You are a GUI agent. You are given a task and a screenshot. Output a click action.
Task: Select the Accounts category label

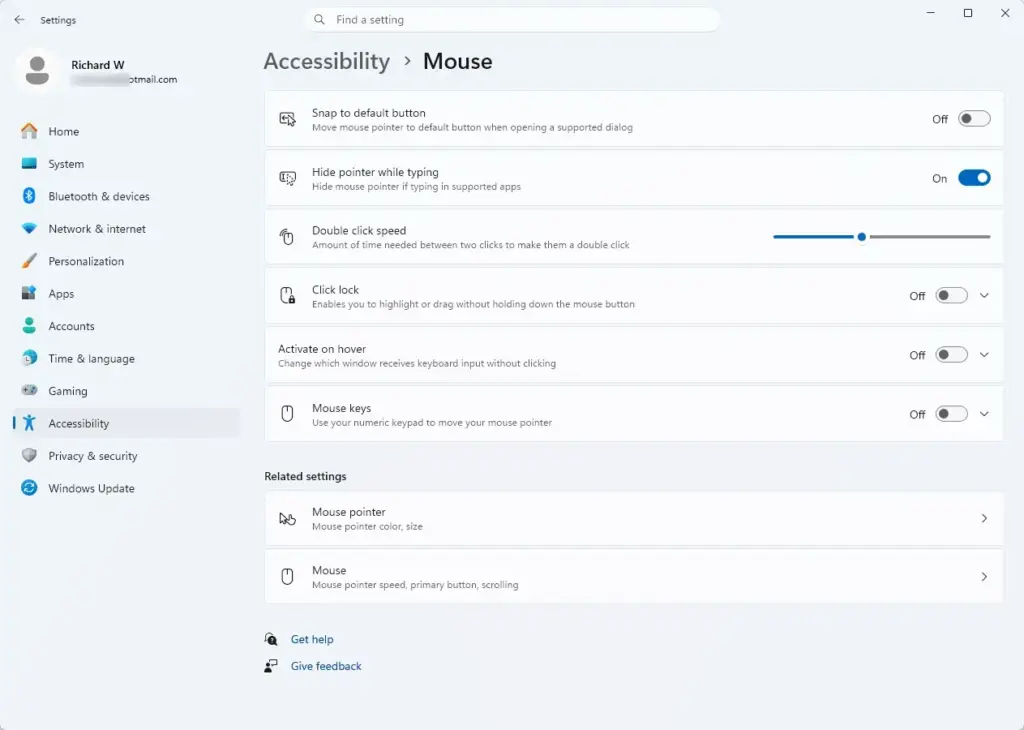[x=71, y=326]
